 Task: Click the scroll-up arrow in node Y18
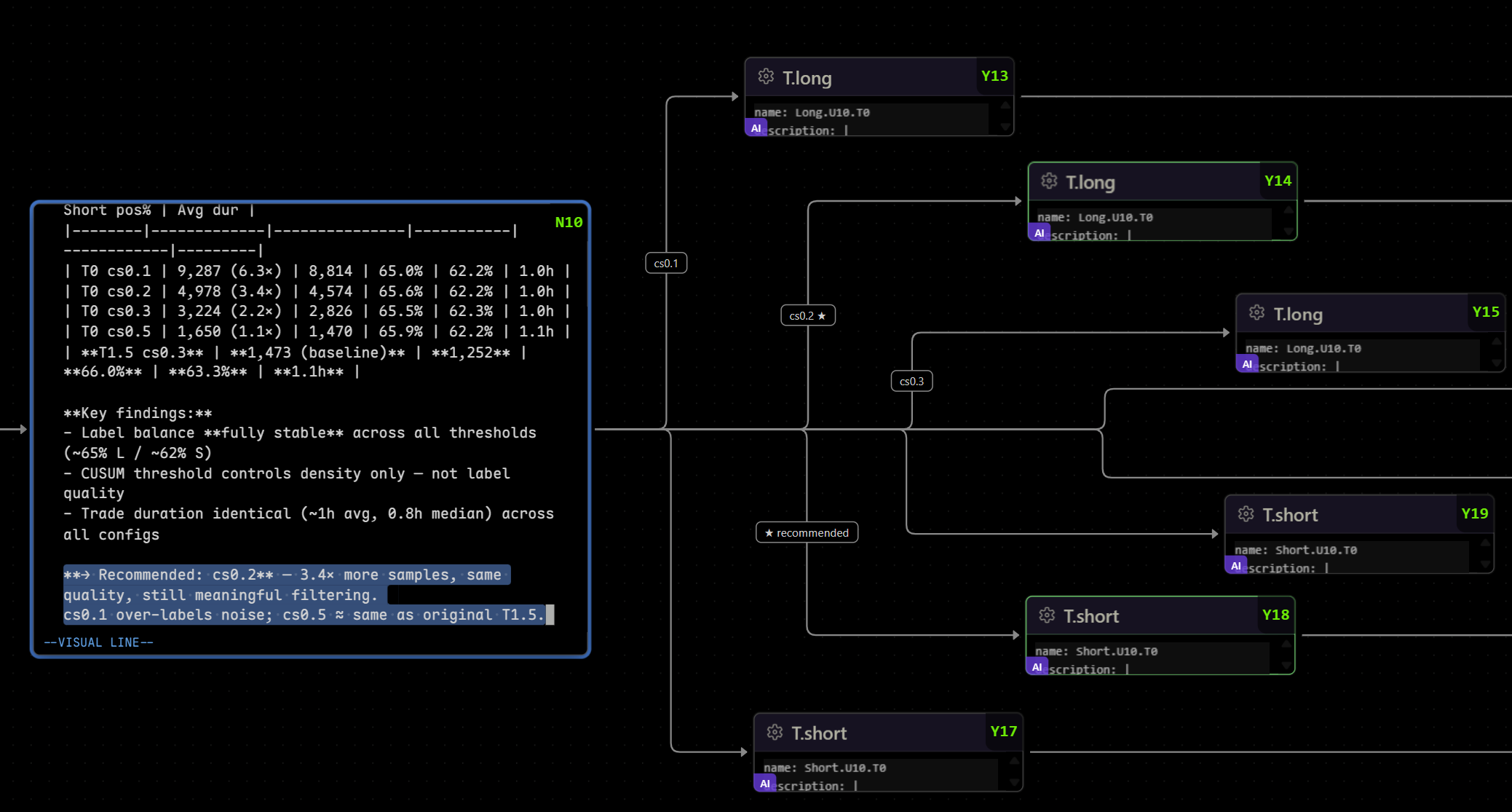[x=1286, y=644]
